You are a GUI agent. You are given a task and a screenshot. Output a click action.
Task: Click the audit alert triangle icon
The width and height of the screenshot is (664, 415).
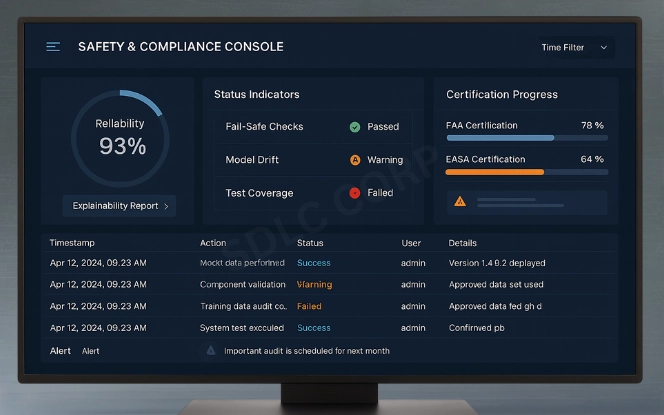[211, 351]
